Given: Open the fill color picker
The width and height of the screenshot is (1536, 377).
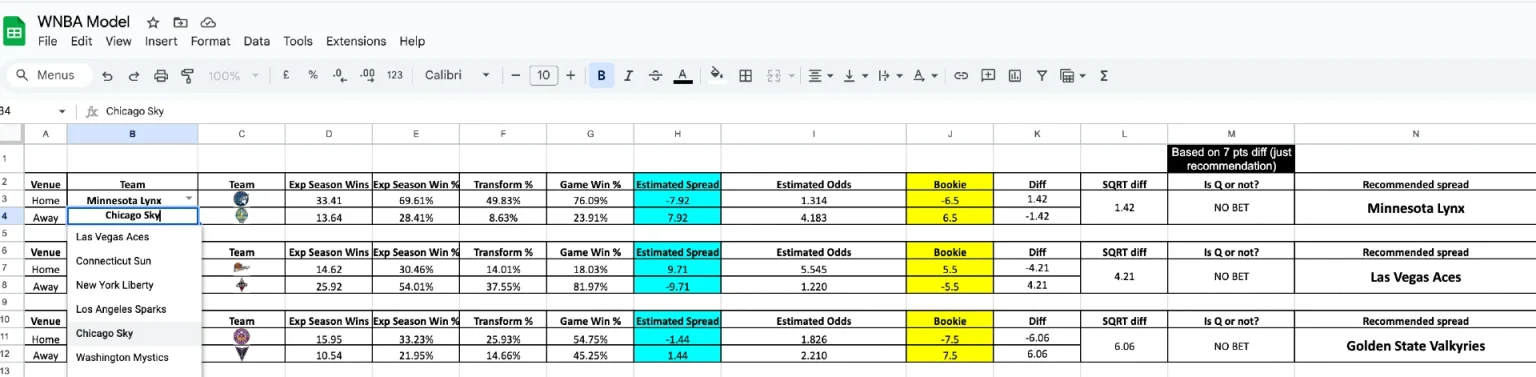Looking at the screenshot, I should 716,75.
